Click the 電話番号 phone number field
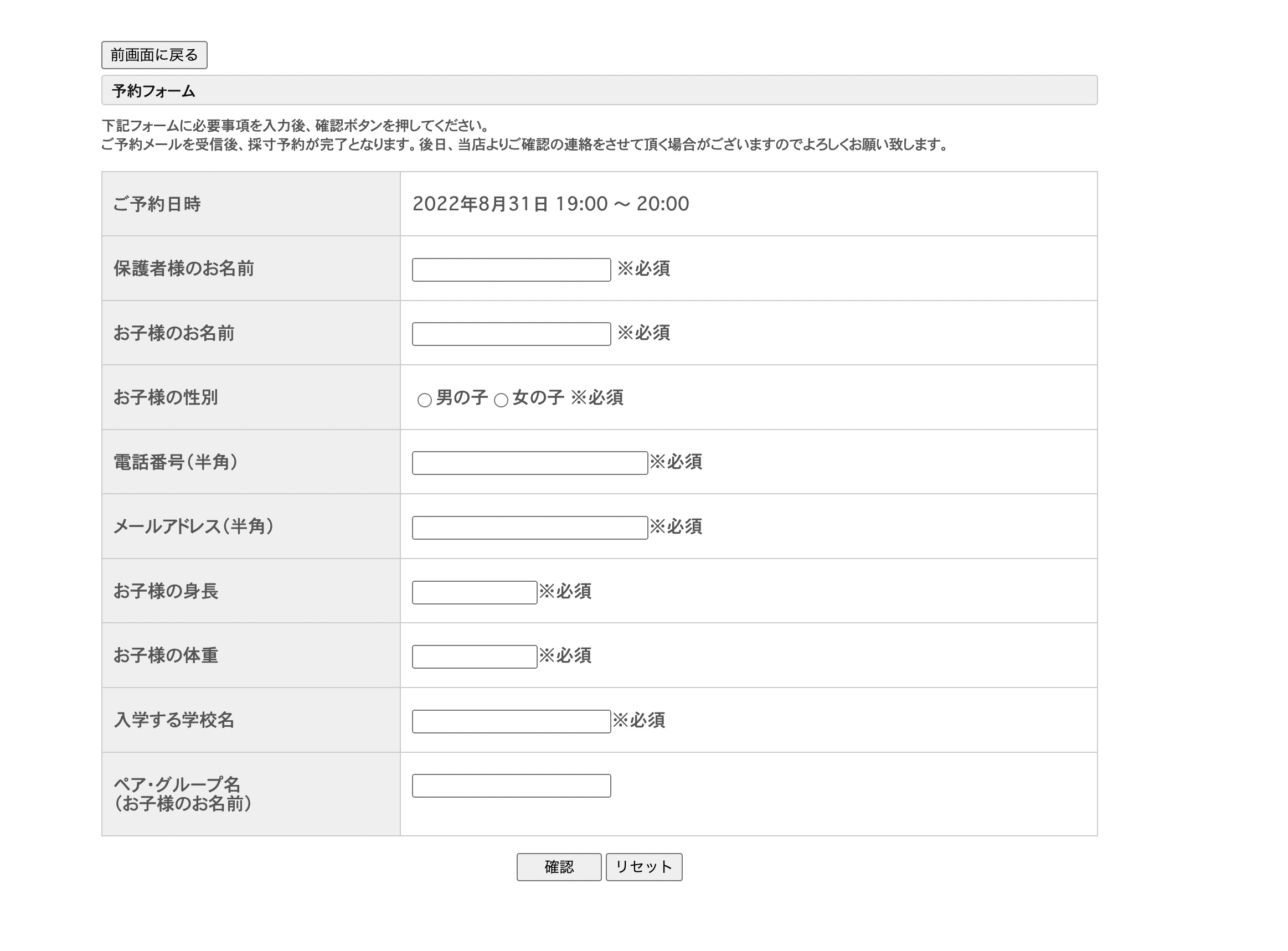The width and height of the screenshot is (1288, 951). [530, 463]
